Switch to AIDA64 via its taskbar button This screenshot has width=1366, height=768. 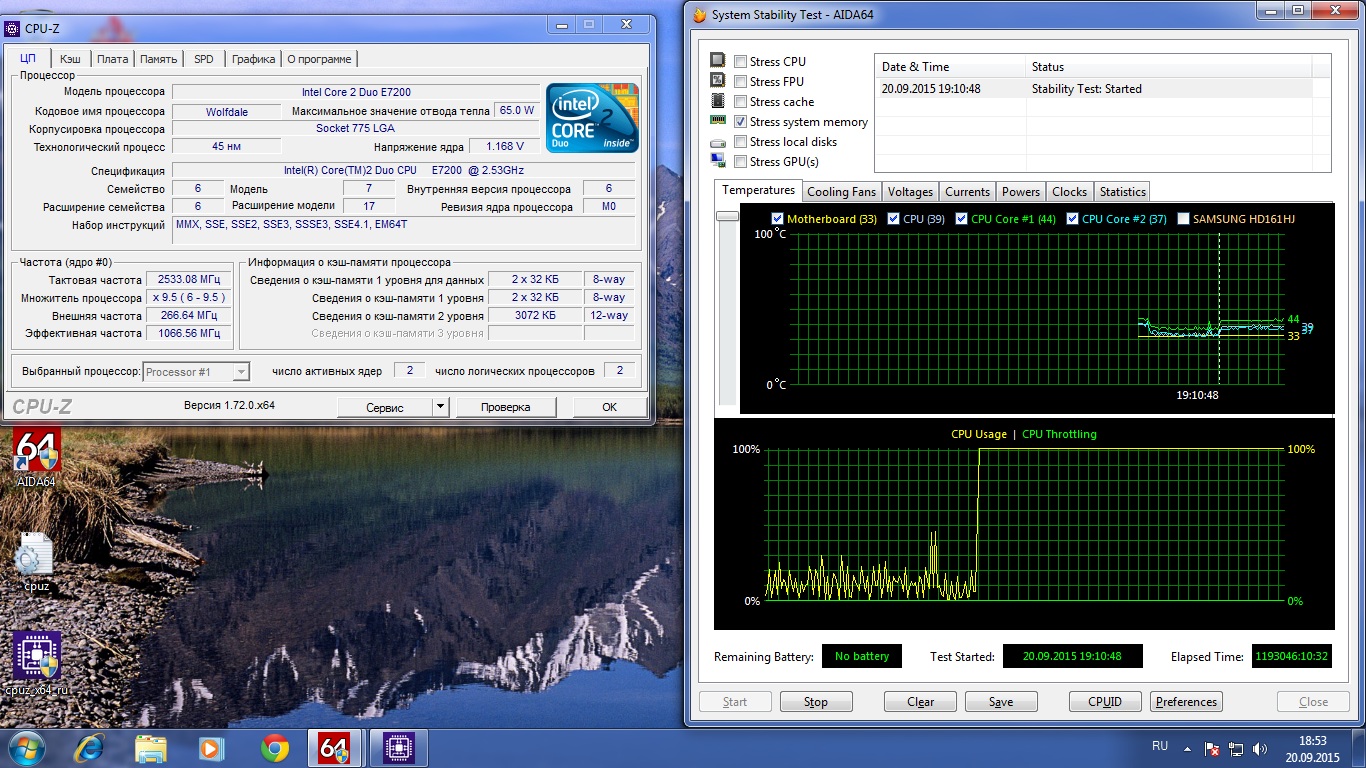point(336,748)
